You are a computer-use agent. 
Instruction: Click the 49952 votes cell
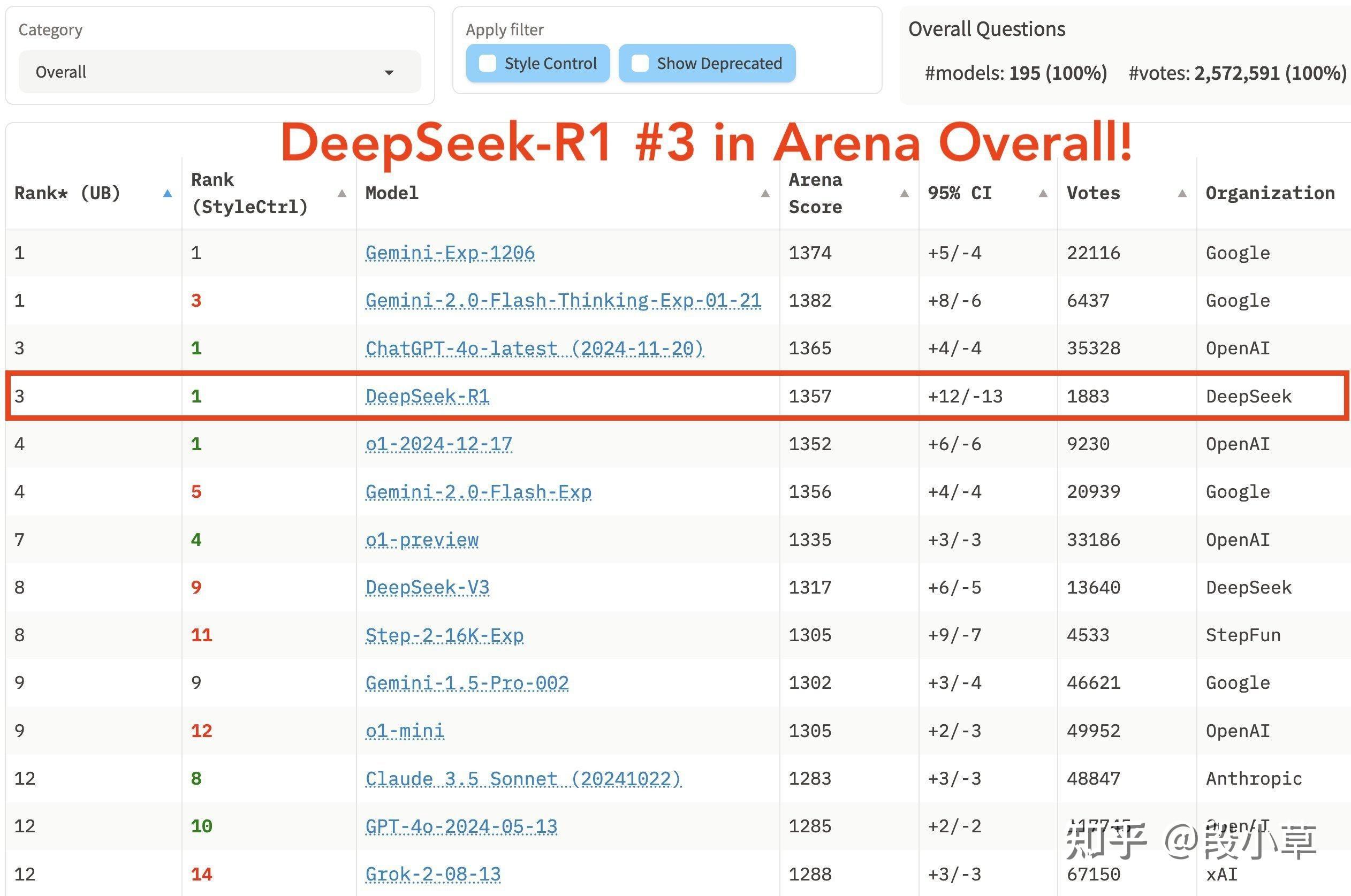click(1094, 731)
